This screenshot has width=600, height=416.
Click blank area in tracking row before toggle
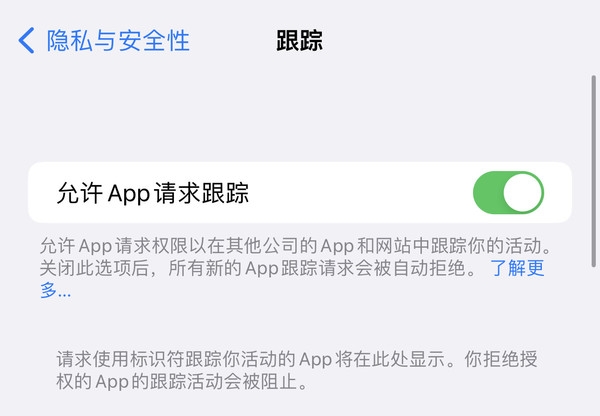coord(360,192)
